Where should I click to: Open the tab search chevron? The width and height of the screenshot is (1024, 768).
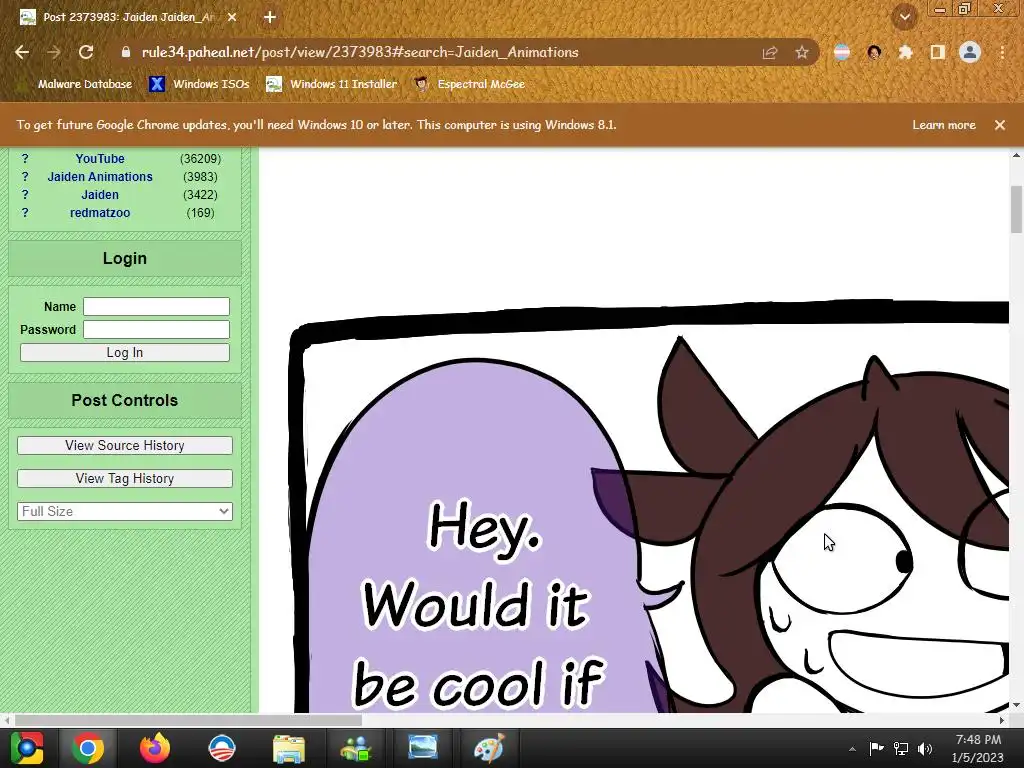(x=905, y=17)
